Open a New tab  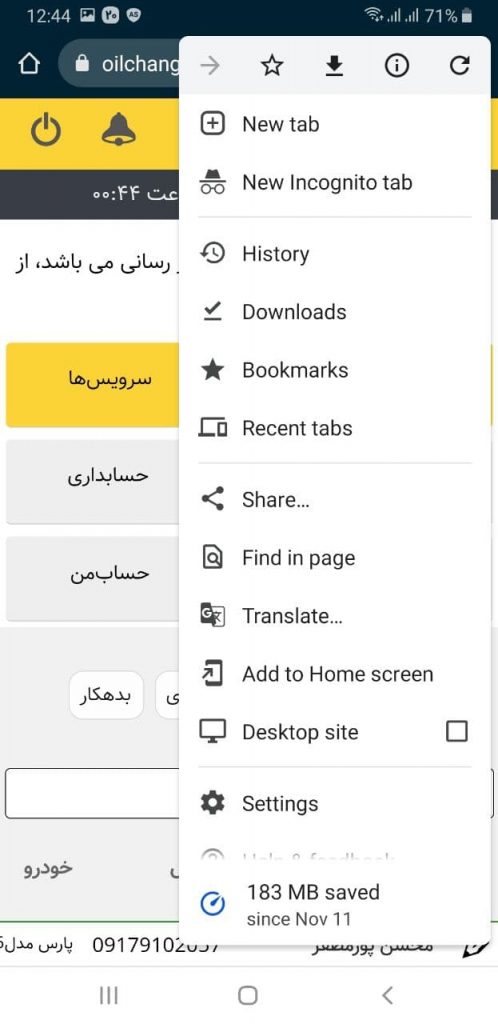(x=334, y=124)
